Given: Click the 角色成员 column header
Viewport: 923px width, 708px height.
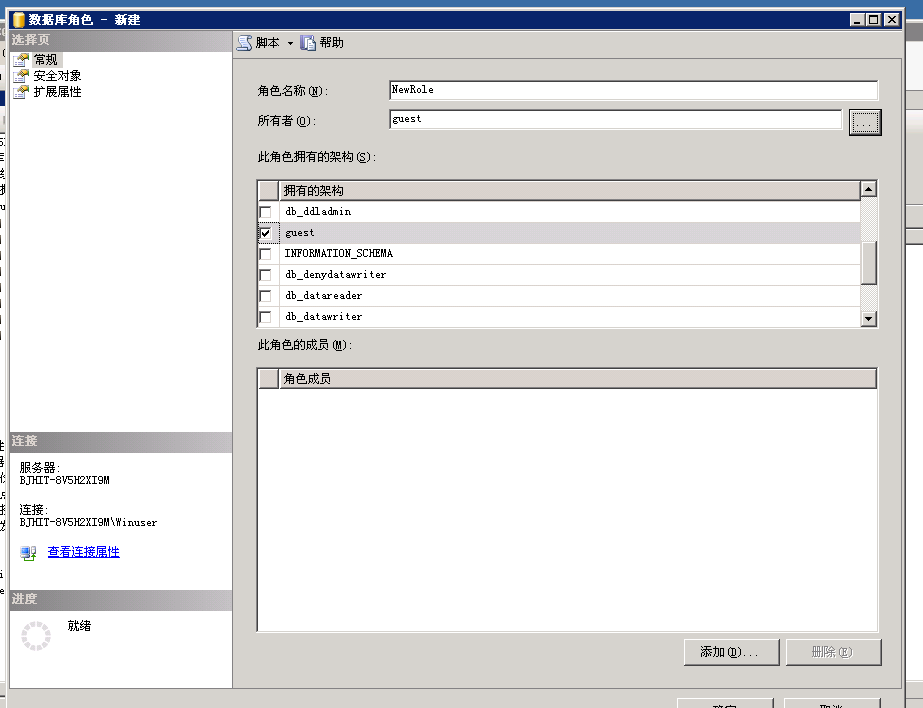Looking at the screenshot, I should (577, 379).
